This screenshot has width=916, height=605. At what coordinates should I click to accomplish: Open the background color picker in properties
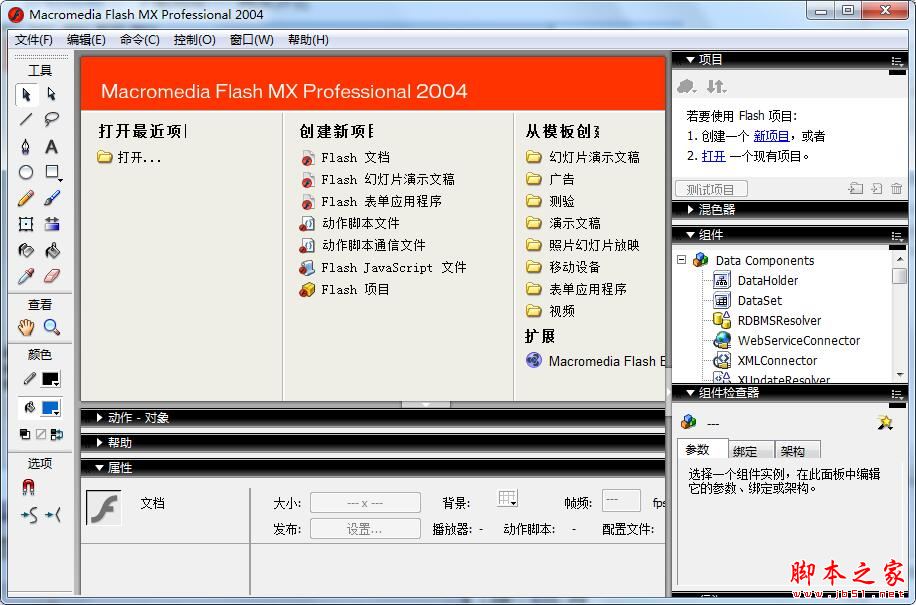coord(507,499)
